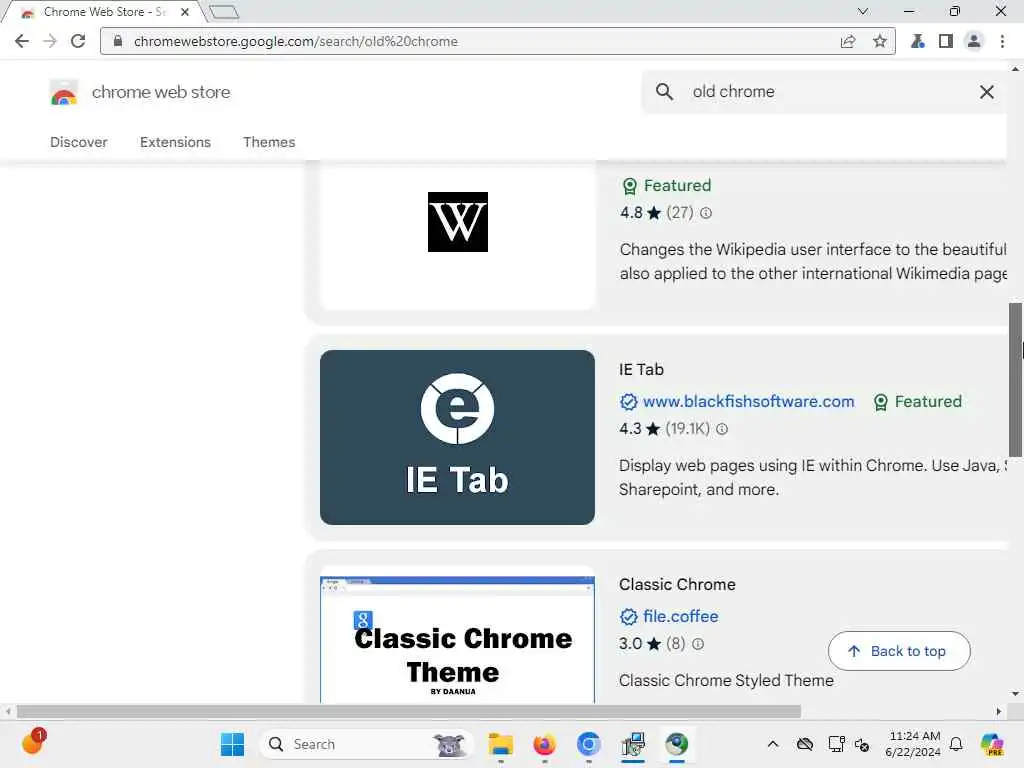Launch Firefox from the taskbar
Screen dimensions: 1024x768
(544, 744)
